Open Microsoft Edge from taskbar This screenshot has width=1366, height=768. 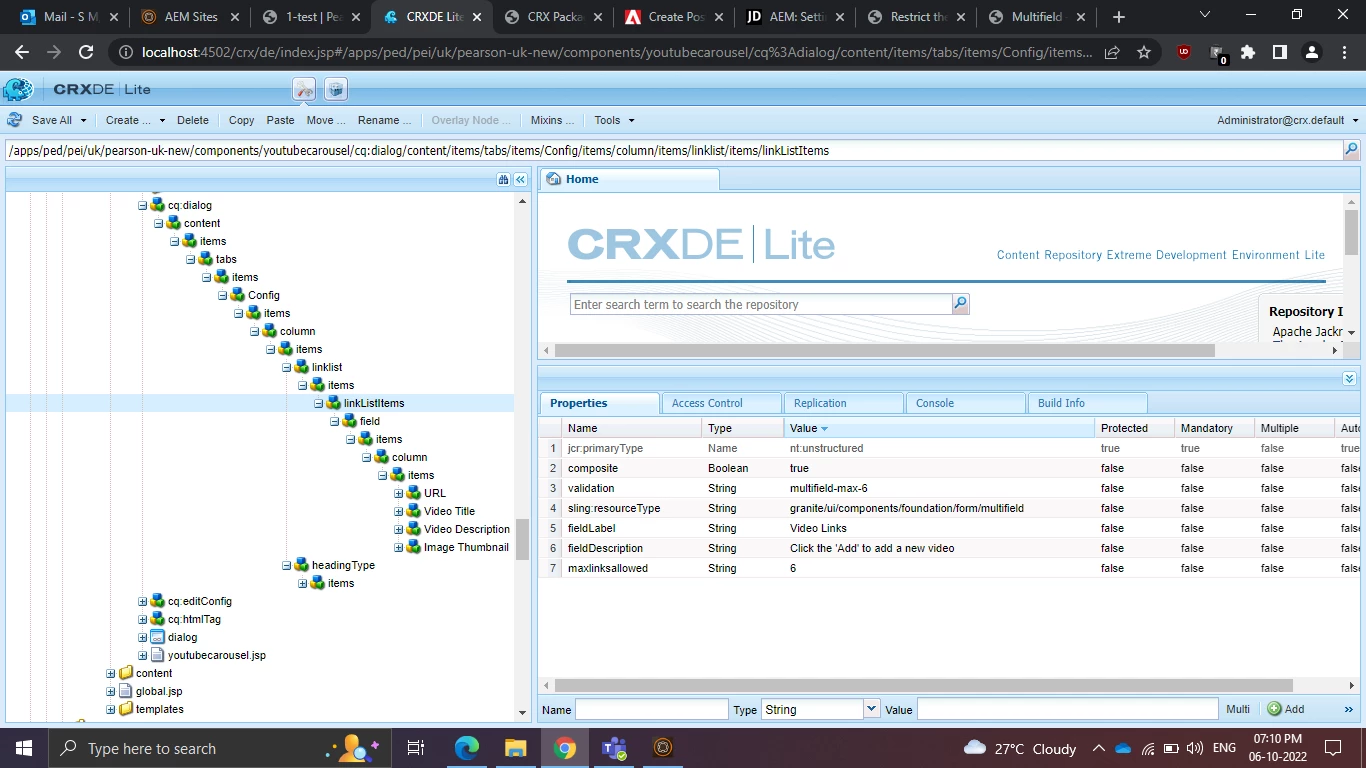[467, 748]
